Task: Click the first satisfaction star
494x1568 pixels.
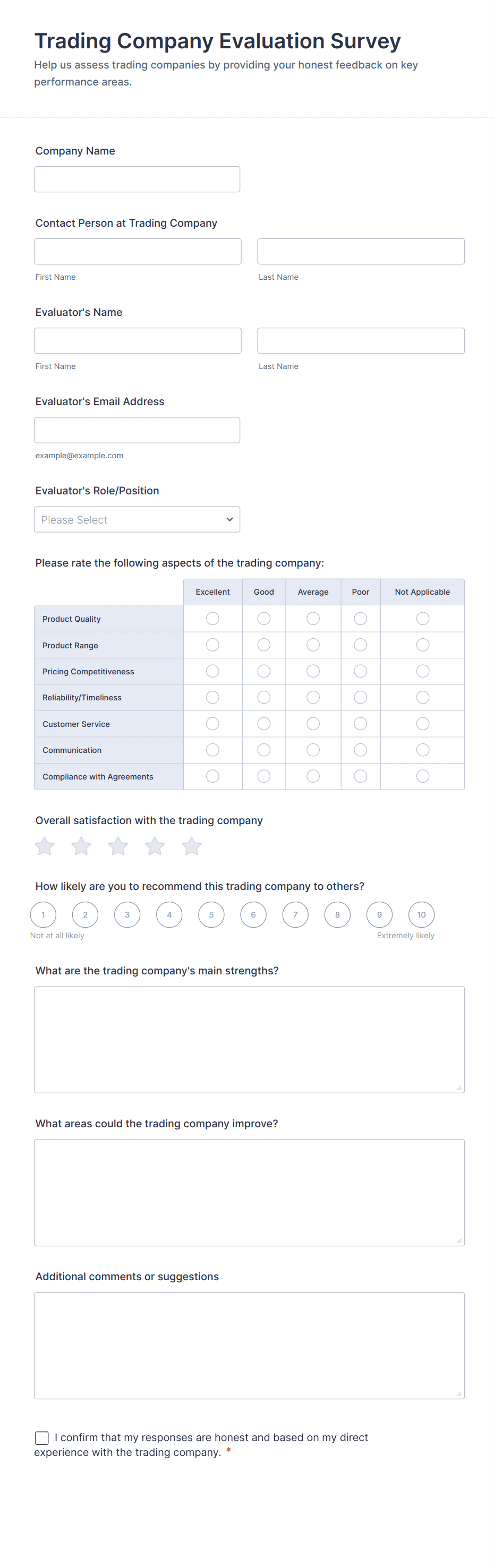Action: coord(45,846)
